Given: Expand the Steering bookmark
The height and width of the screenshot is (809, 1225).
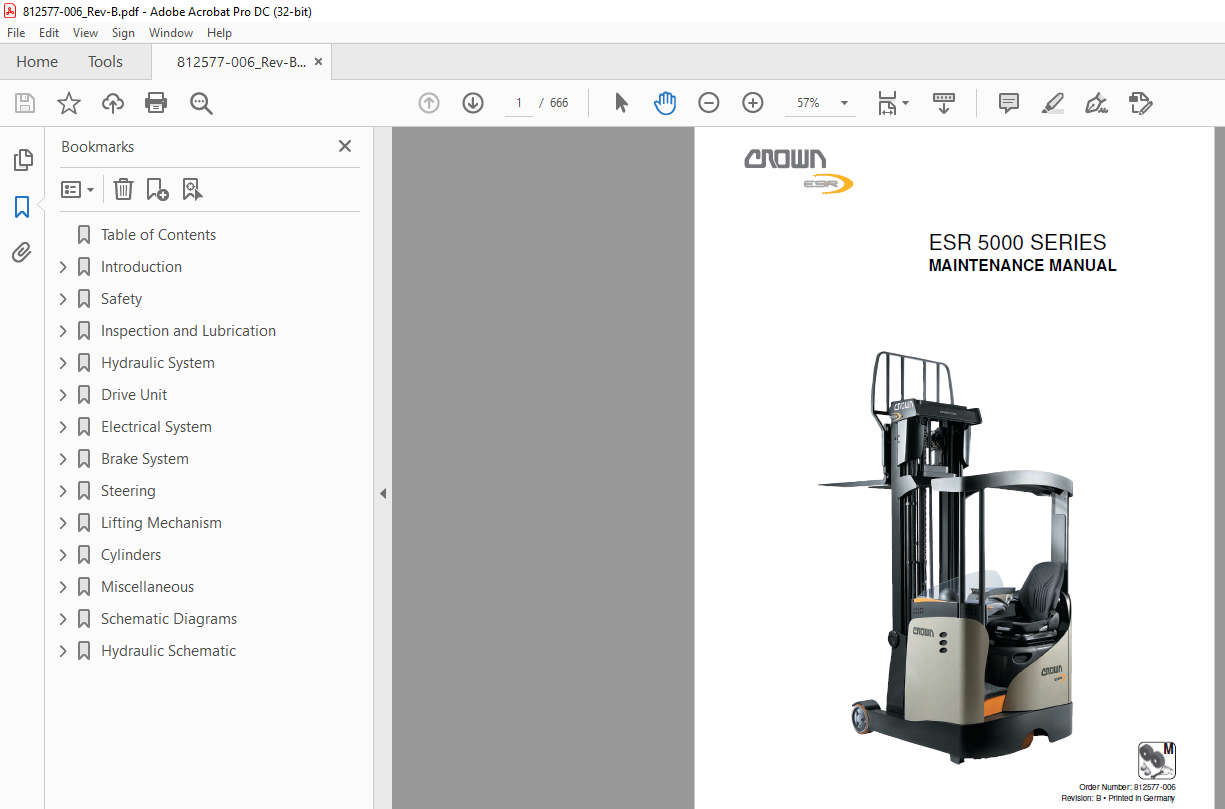Looking at the screenshot, I should (63, 491).
